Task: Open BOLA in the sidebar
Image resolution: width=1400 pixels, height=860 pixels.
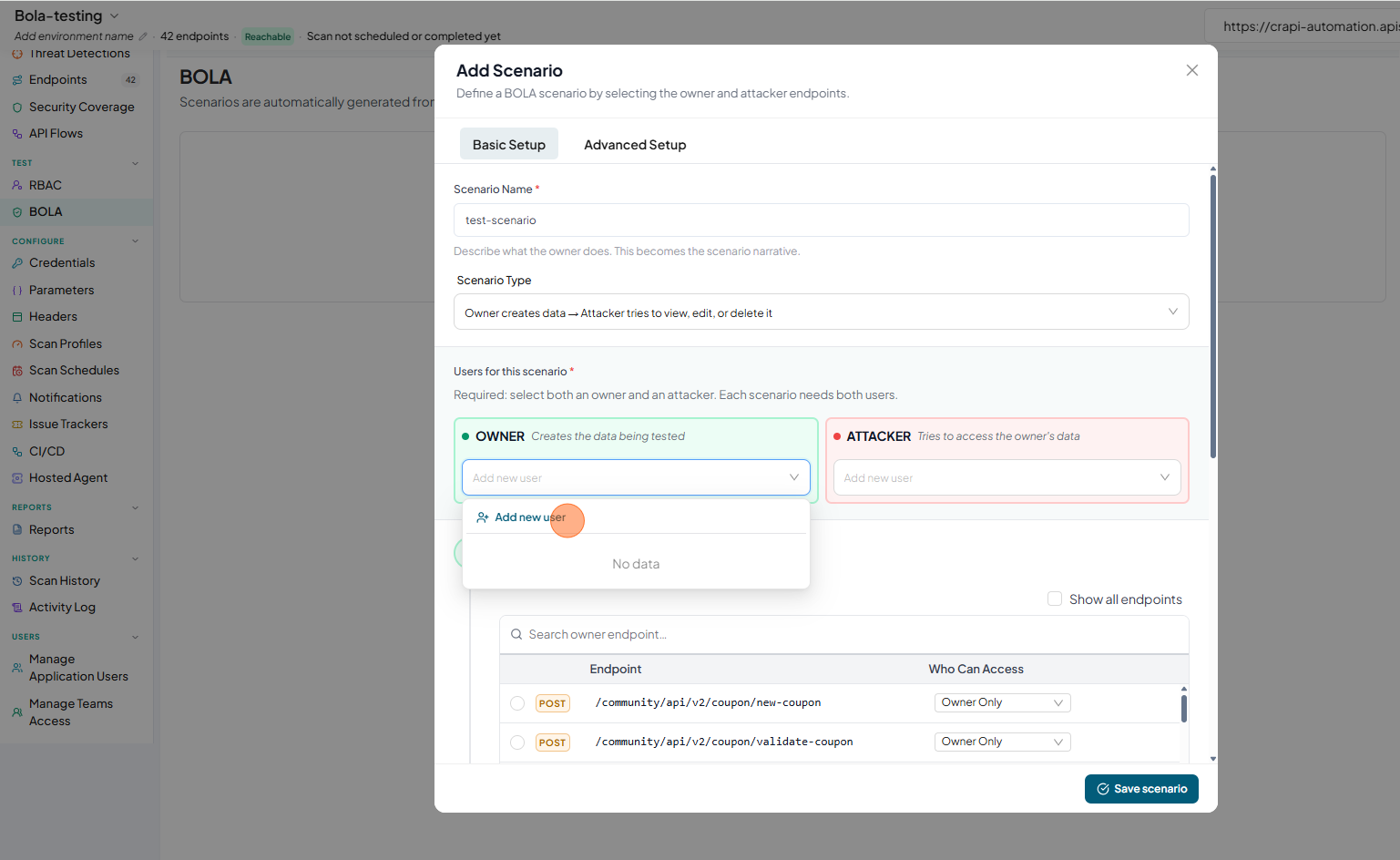Action: 77,212
